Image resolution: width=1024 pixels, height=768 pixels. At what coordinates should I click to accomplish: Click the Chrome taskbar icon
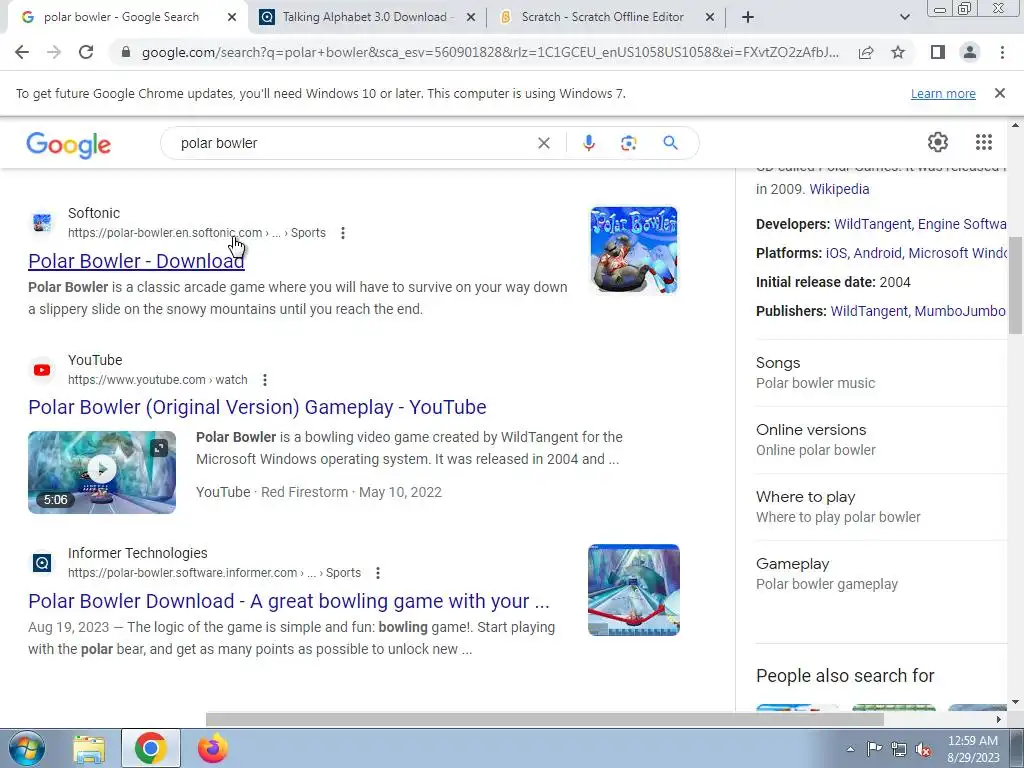(150, 748)
